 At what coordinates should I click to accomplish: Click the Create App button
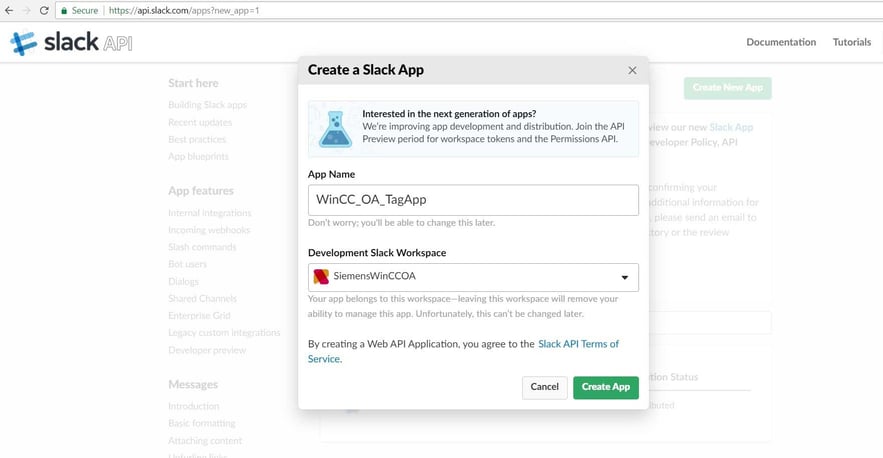coord(606,387)
